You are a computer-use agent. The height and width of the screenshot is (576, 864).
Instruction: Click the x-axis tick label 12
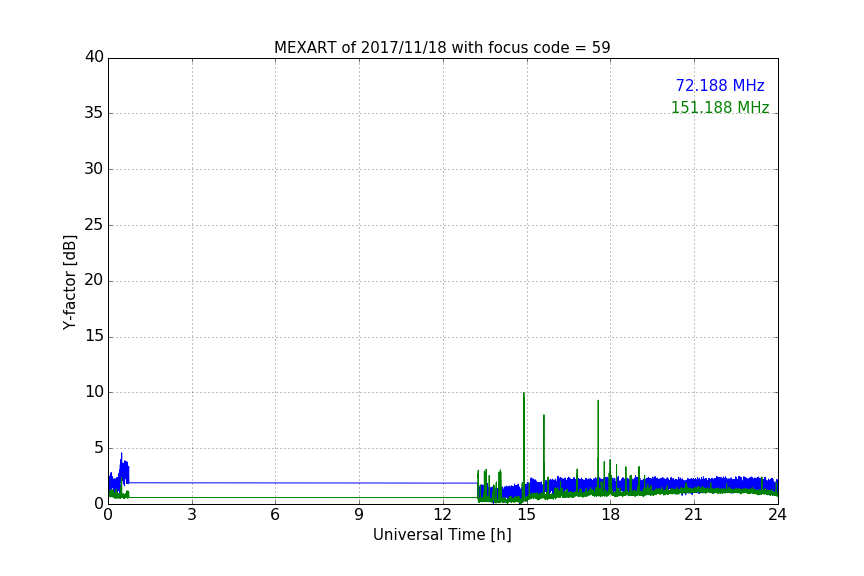442,515
